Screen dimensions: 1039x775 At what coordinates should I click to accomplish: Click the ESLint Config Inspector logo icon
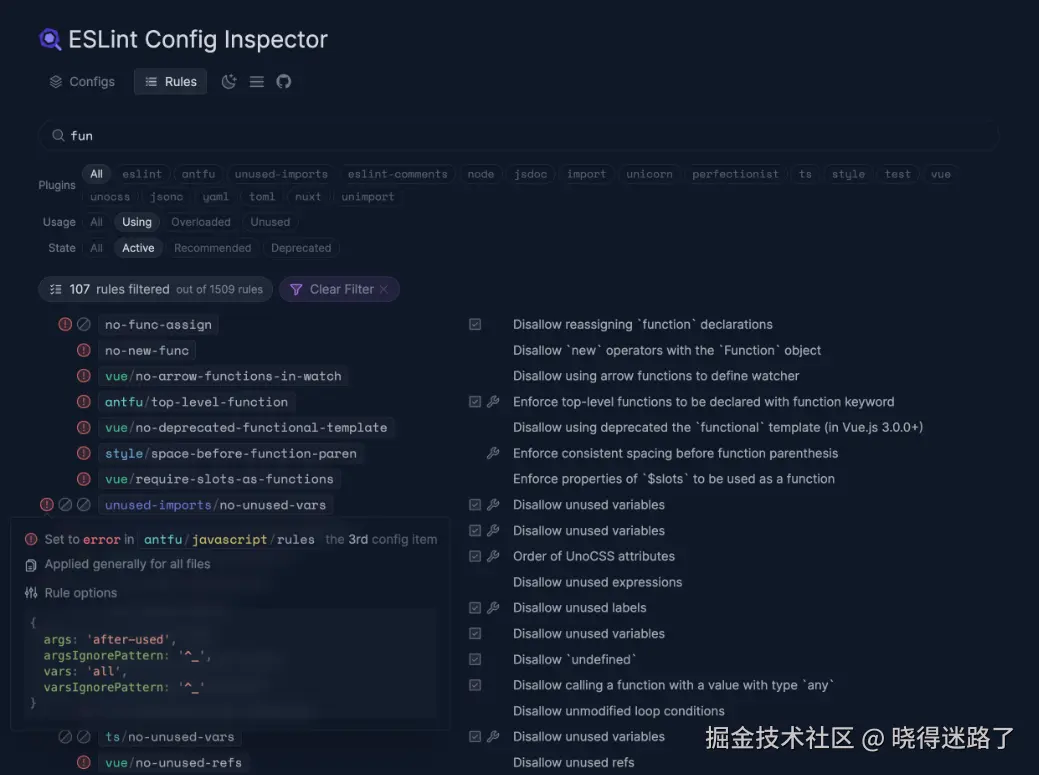point(50,40)
